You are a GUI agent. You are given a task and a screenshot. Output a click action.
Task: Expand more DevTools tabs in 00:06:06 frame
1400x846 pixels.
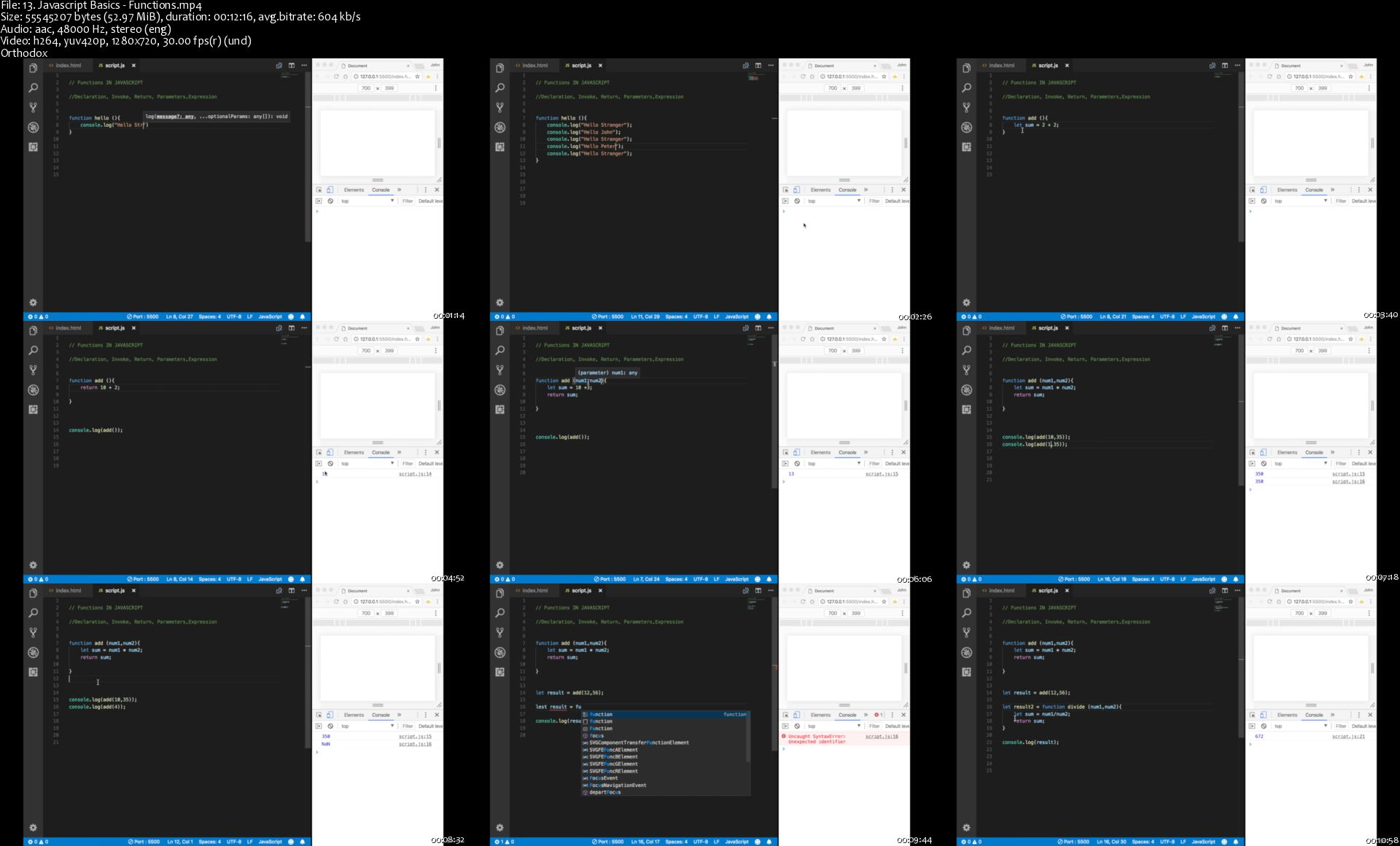(866, 452)
